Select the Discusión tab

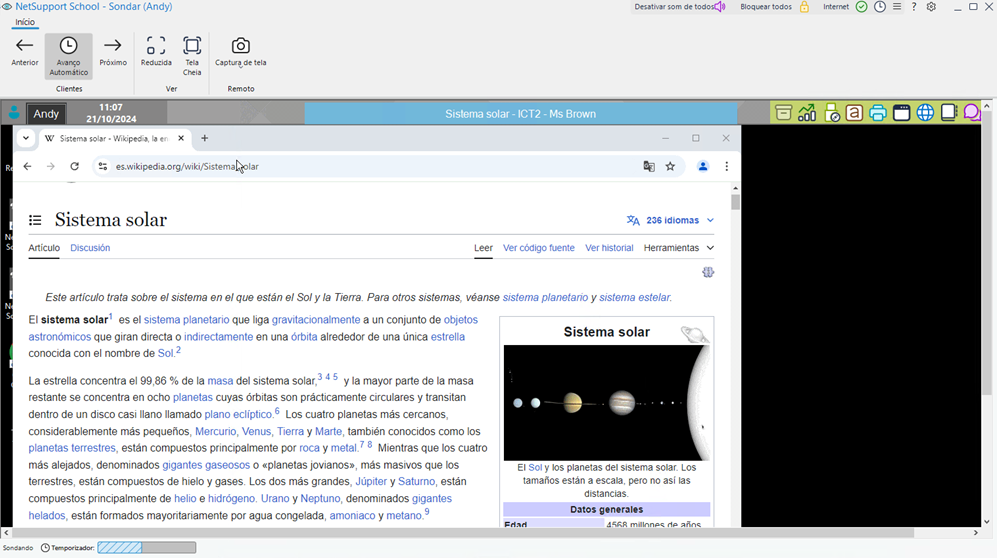[x=90, y=248]
